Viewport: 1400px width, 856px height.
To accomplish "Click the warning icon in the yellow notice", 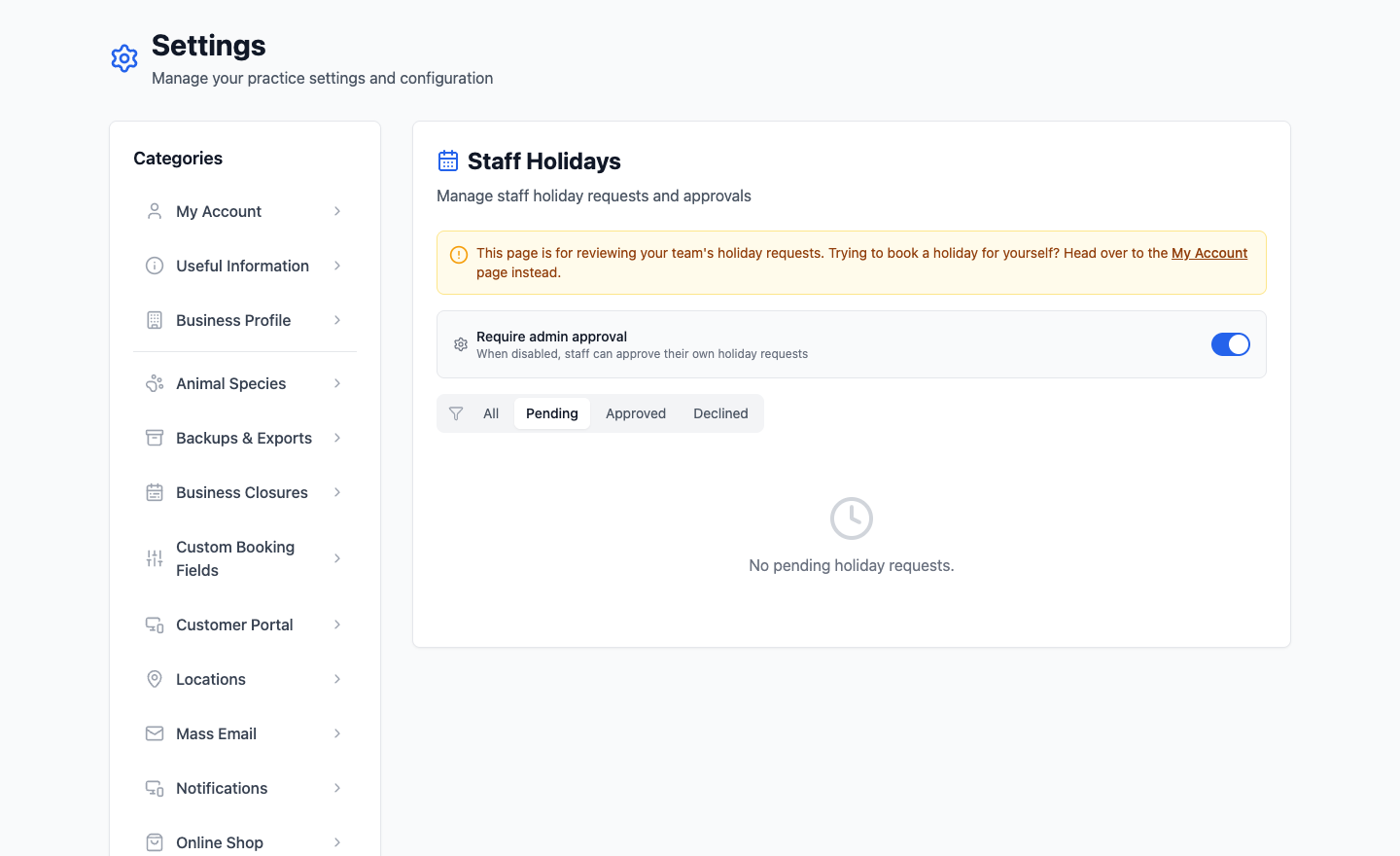I will pyautogui.click(x=459, y=255).
